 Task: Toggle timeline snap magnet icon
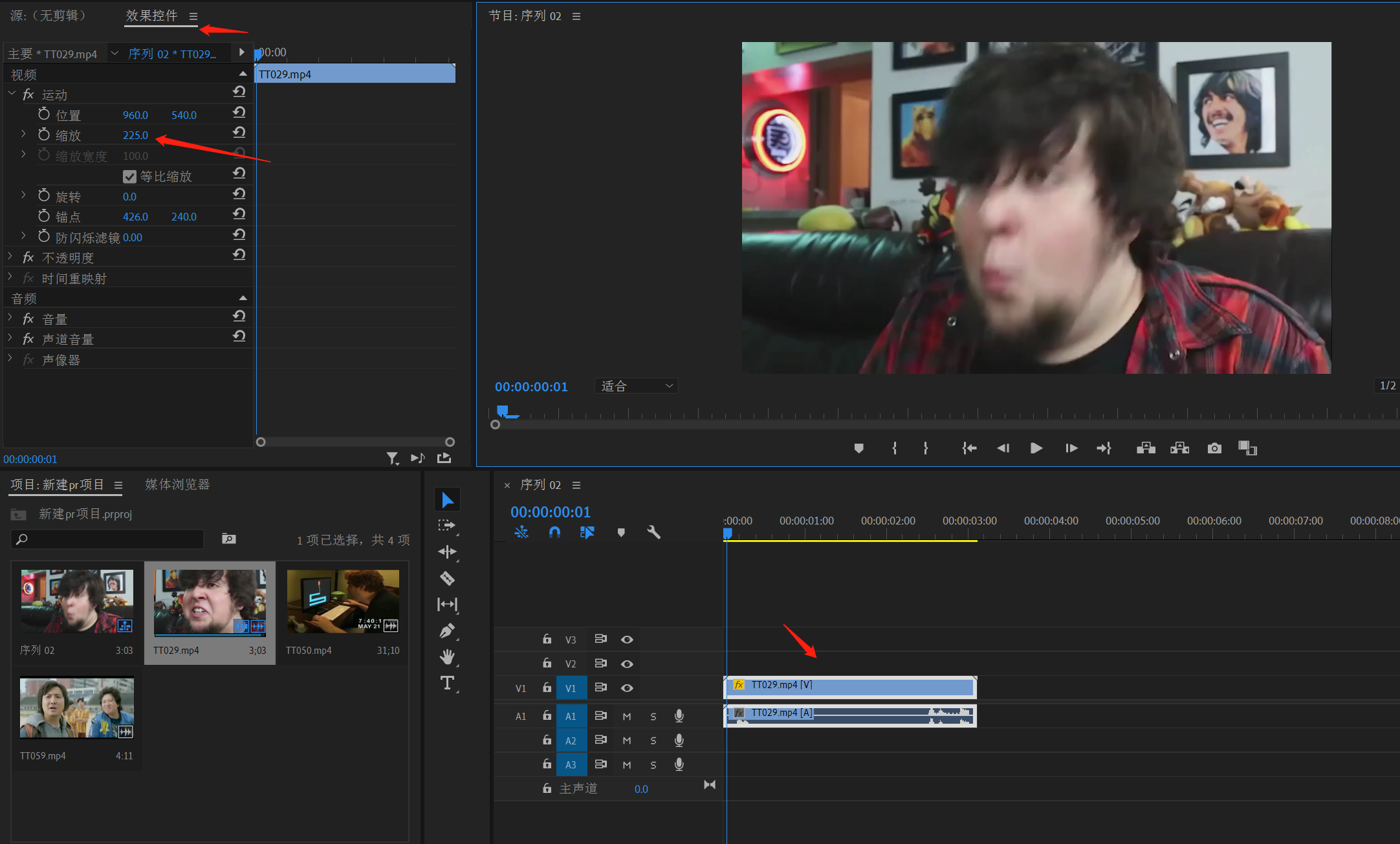pos(554,532)
